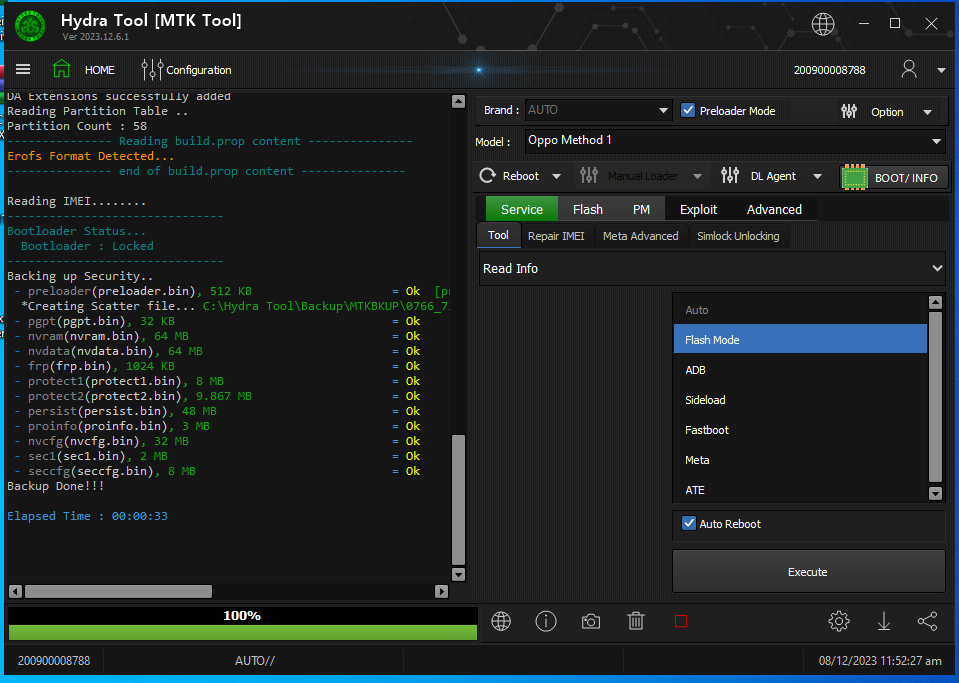This screenshot has width=959, height=683.
Task: Click serial 200900008788 in status bar
Action: pyautogui.click(x=54, y=660)
